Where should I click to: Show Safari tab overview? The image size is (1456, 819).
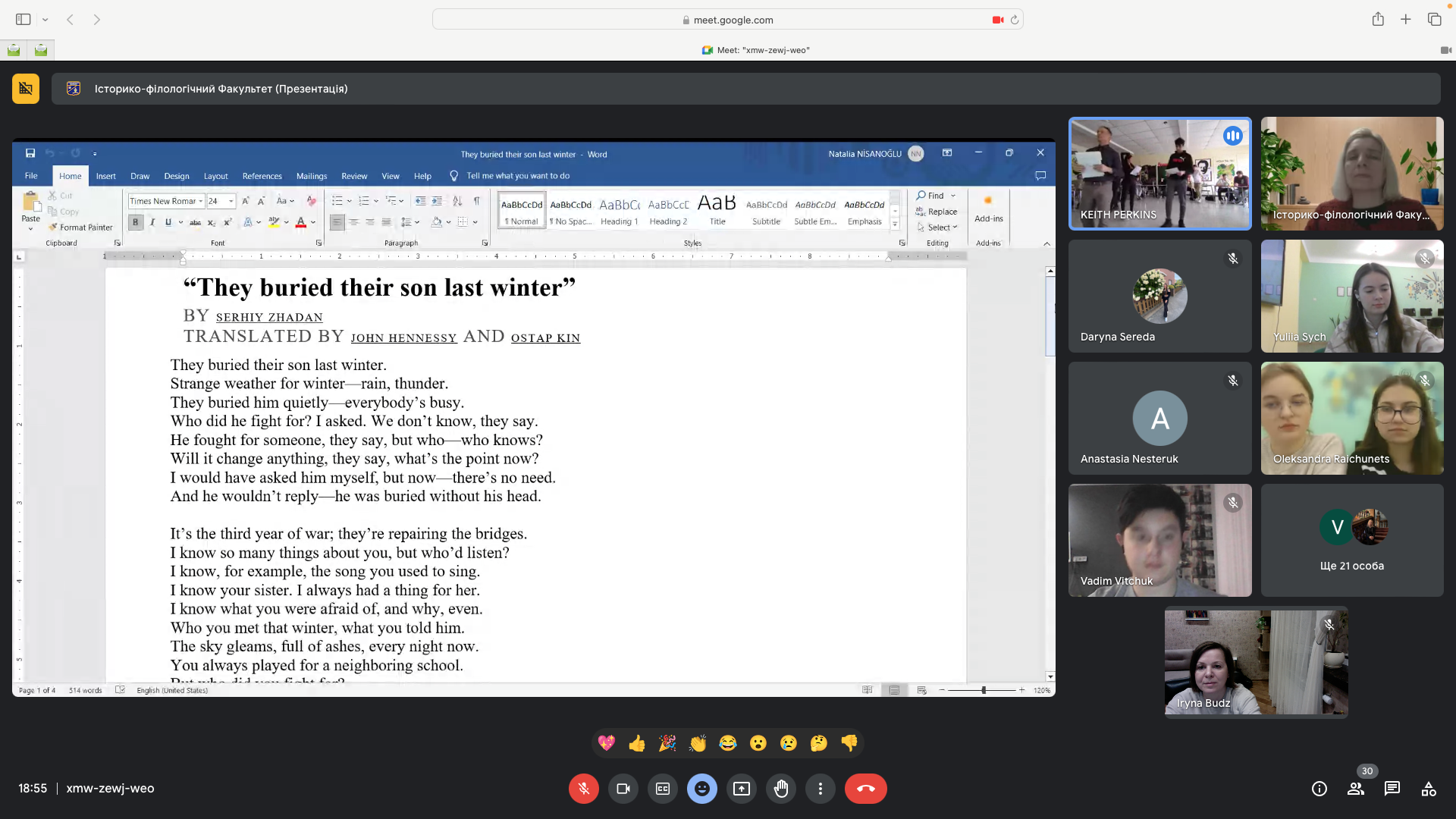1434,20
